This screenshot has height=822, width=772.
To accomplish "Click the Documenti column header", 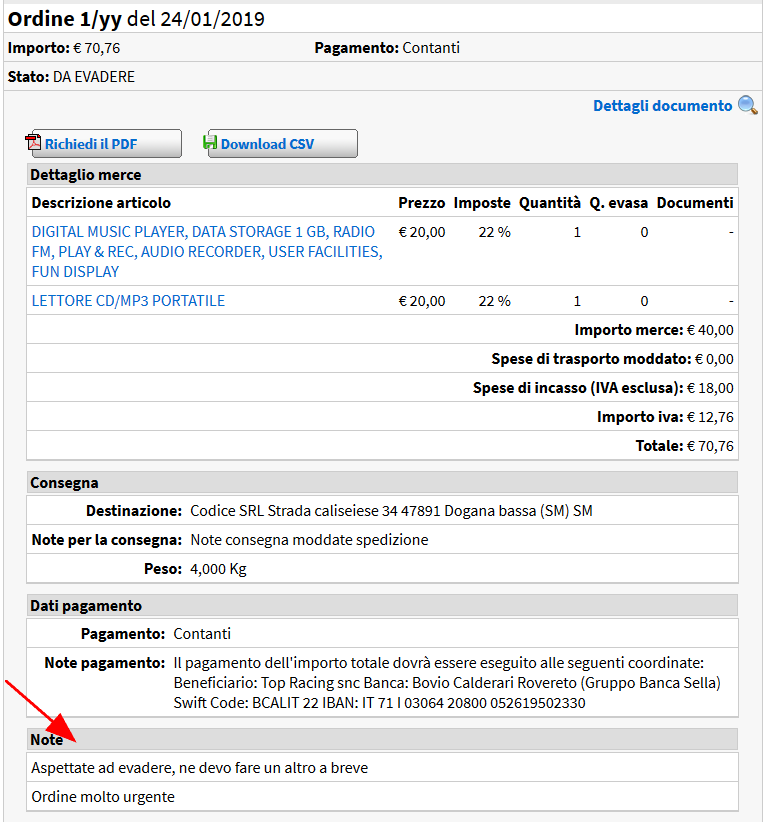I will pos(695,203).
